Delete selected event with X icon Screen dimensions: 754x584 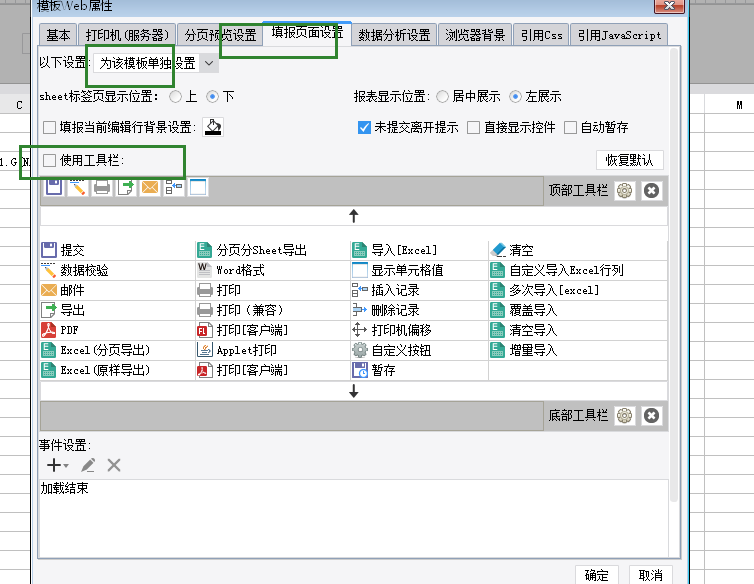coord(114,465)
